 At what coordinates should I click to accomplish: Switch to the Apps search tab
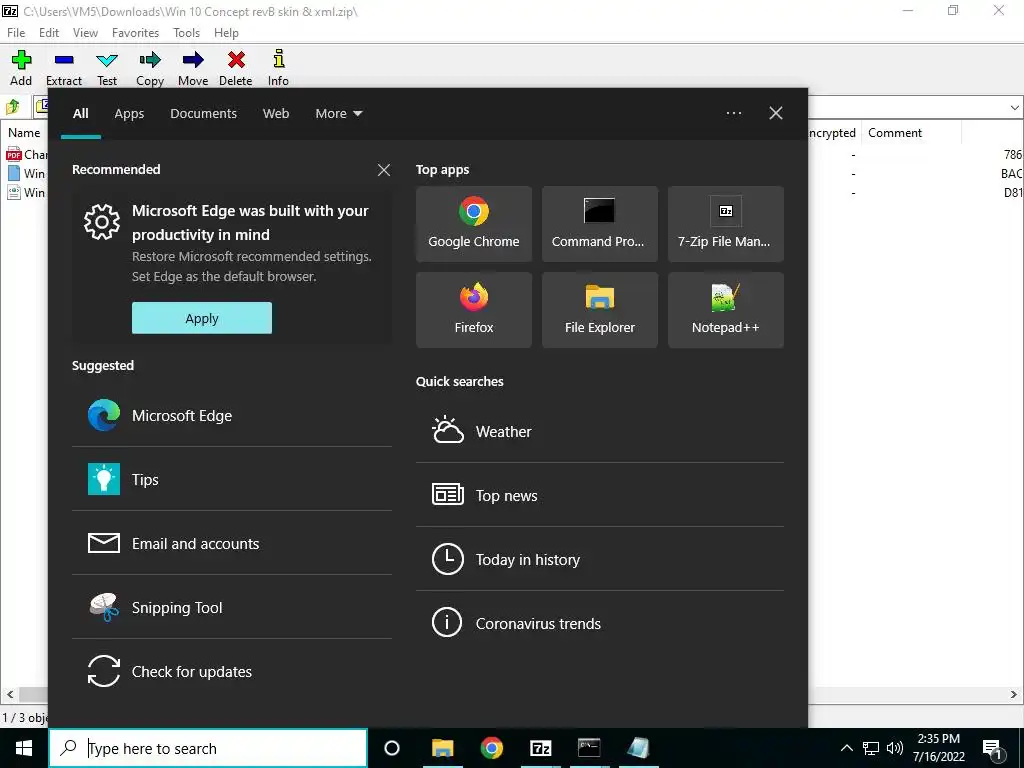pyautogui.click(x=129, y=114)
